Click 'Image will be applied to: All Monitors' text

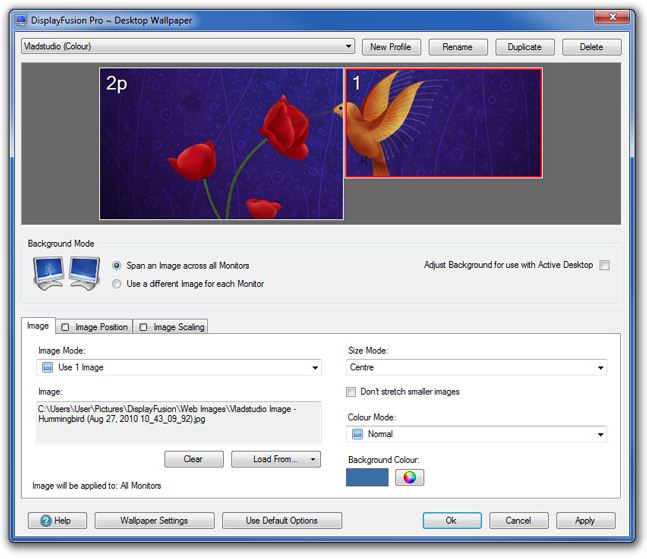coord(97,486)
